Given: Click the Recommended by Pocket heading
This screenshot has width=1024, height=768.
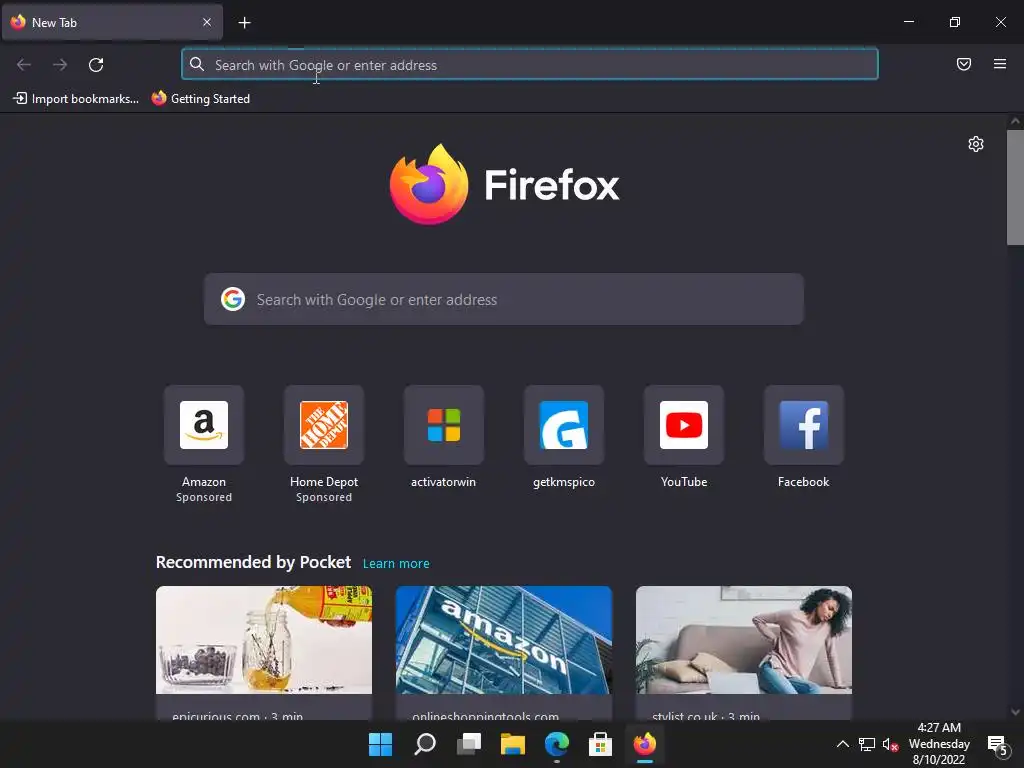Looking at the screenshot, I should click(x=253, y=562).
